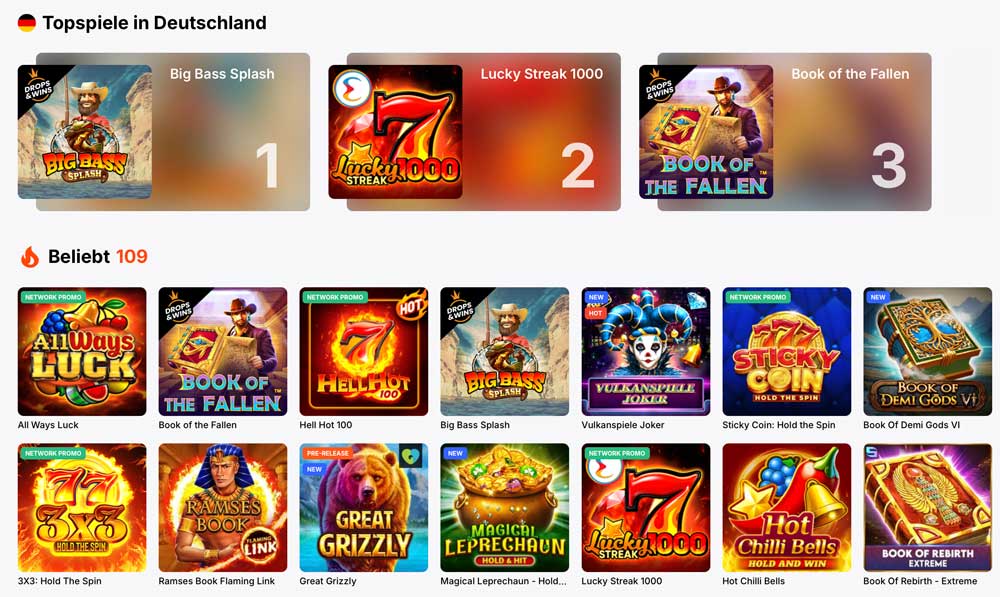This screenshot has width=1000, height=597.
Task: Select the 3X3: Hold The Spin game
Action: (x=82, y=508)
